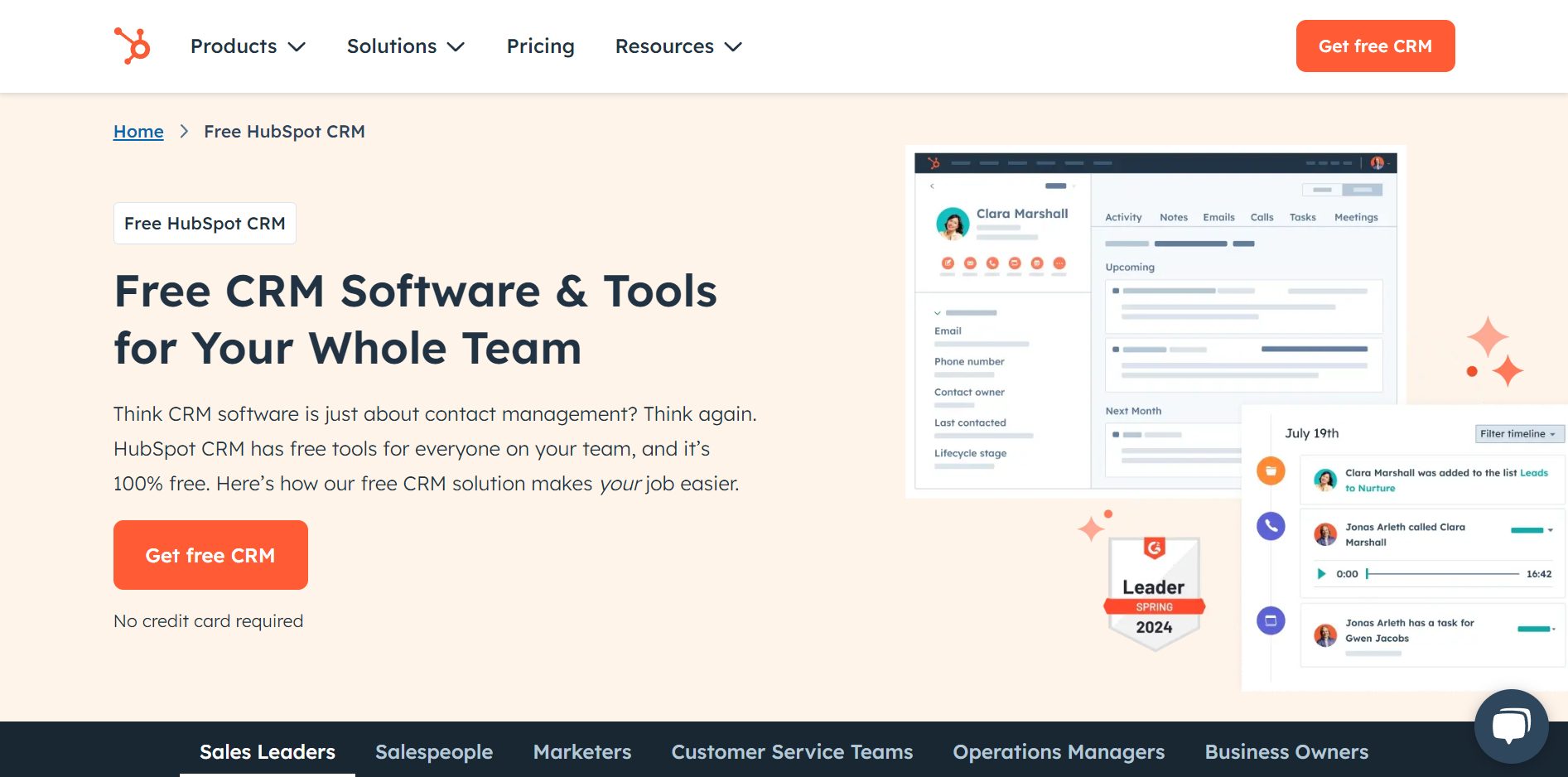Viewport: 1568px width, 777px height.
Task: Click the "Phone number" field label in the preview
Action: pyautogui.click(x=969, y=361)
